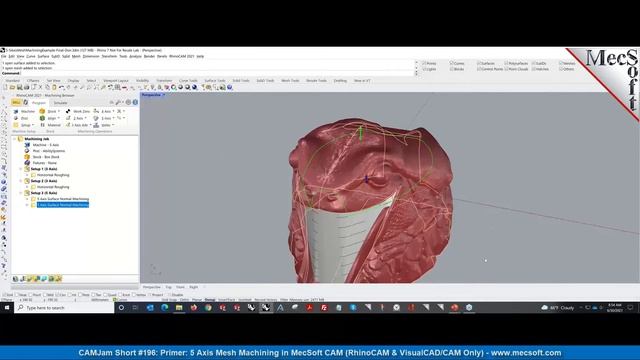
Task: Toggle the End osnap checkbox
Action: 5,295
